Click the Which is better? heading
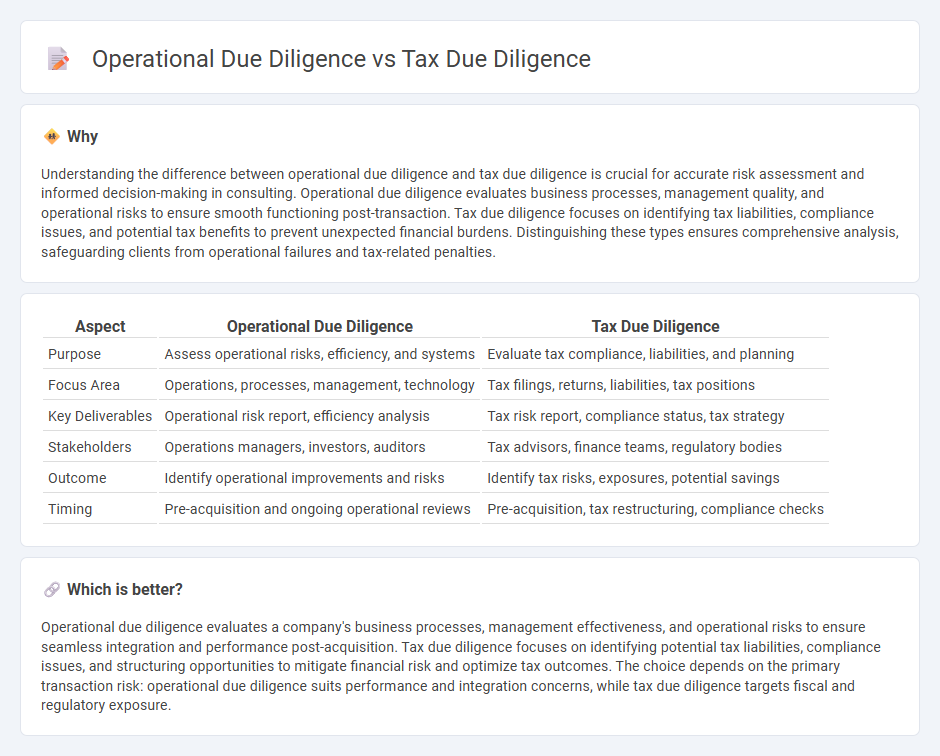The width and height of the screenshot is (940, 756). 125,590
